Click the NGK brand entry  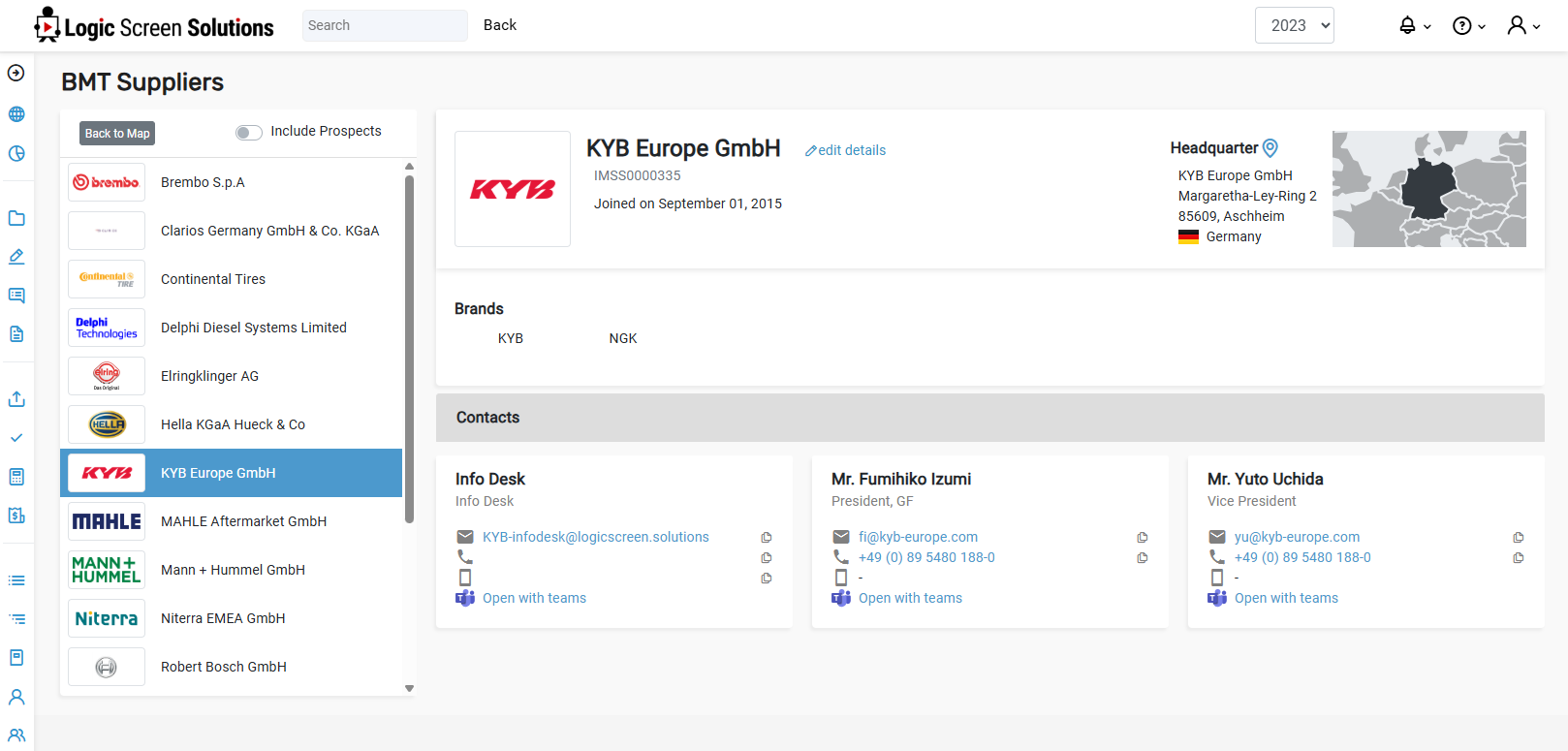point(623,338)
